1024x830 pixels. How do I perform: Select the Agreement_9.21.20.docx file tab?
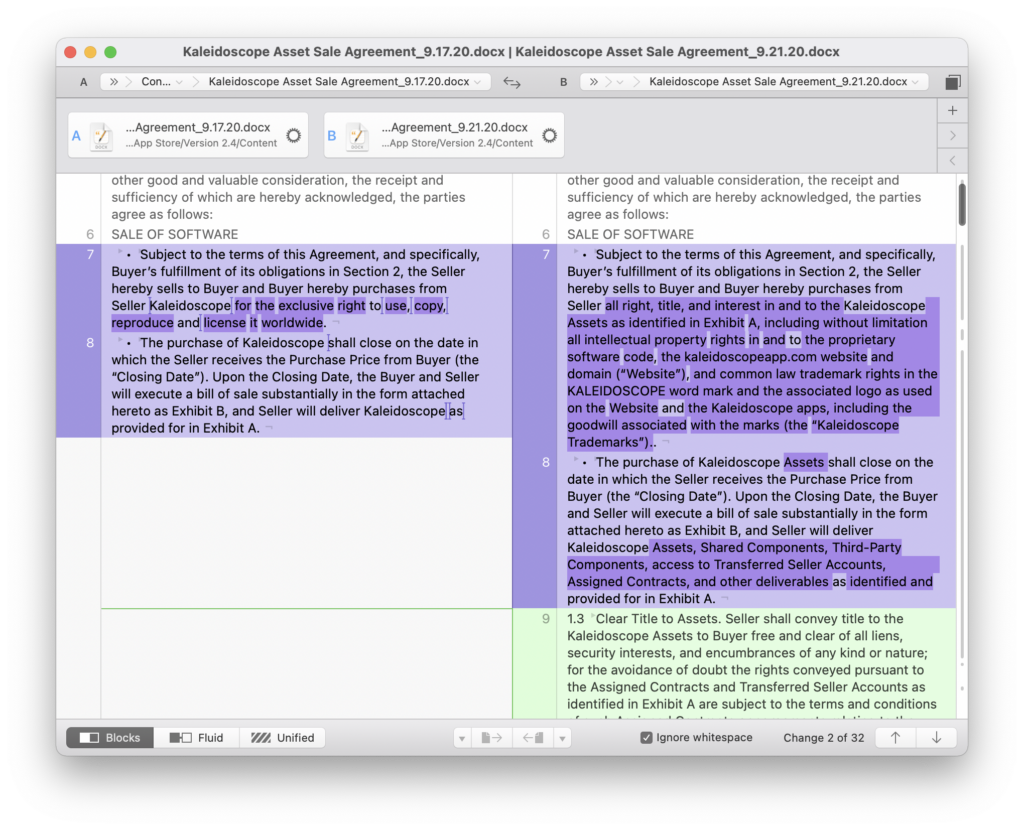(x=444, y=135)
